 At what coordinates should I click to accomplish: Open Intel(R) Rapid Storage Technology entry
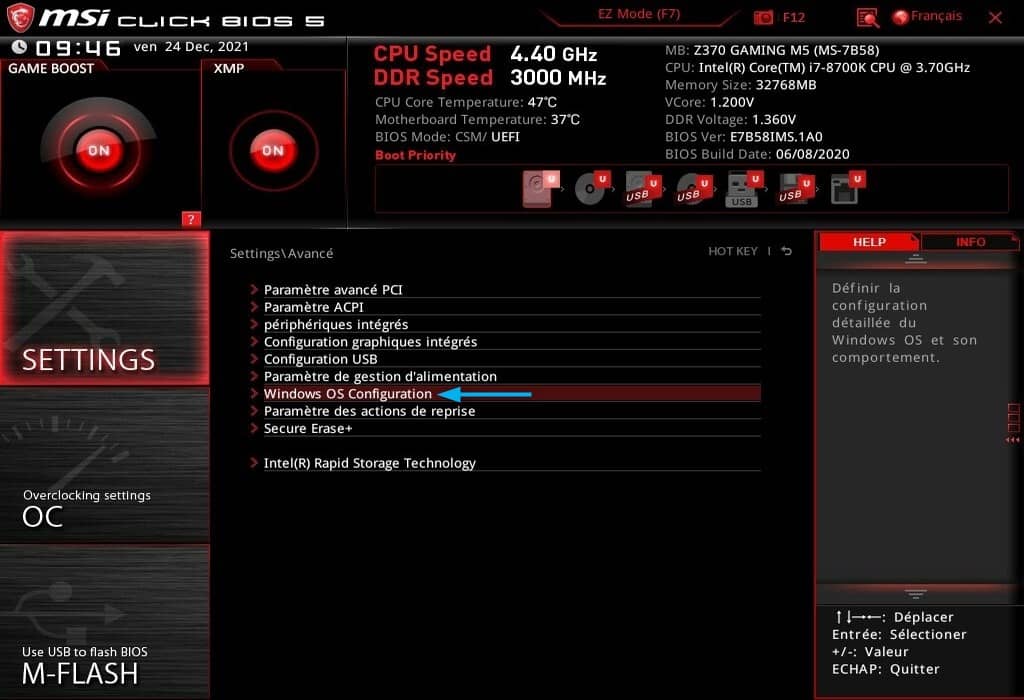point(505,463)
